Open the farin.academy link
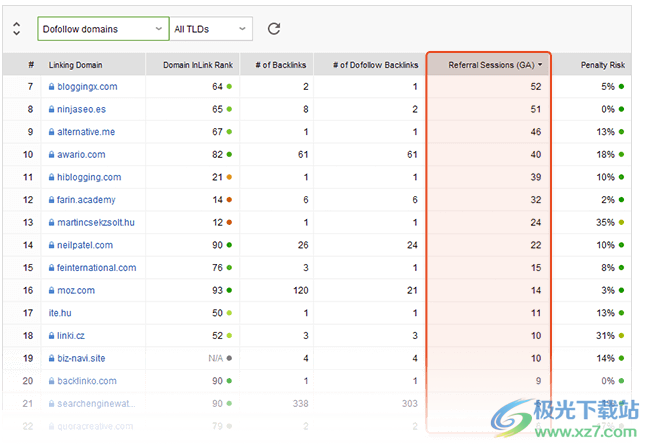650x448 pixels. [x=86, y=200]
